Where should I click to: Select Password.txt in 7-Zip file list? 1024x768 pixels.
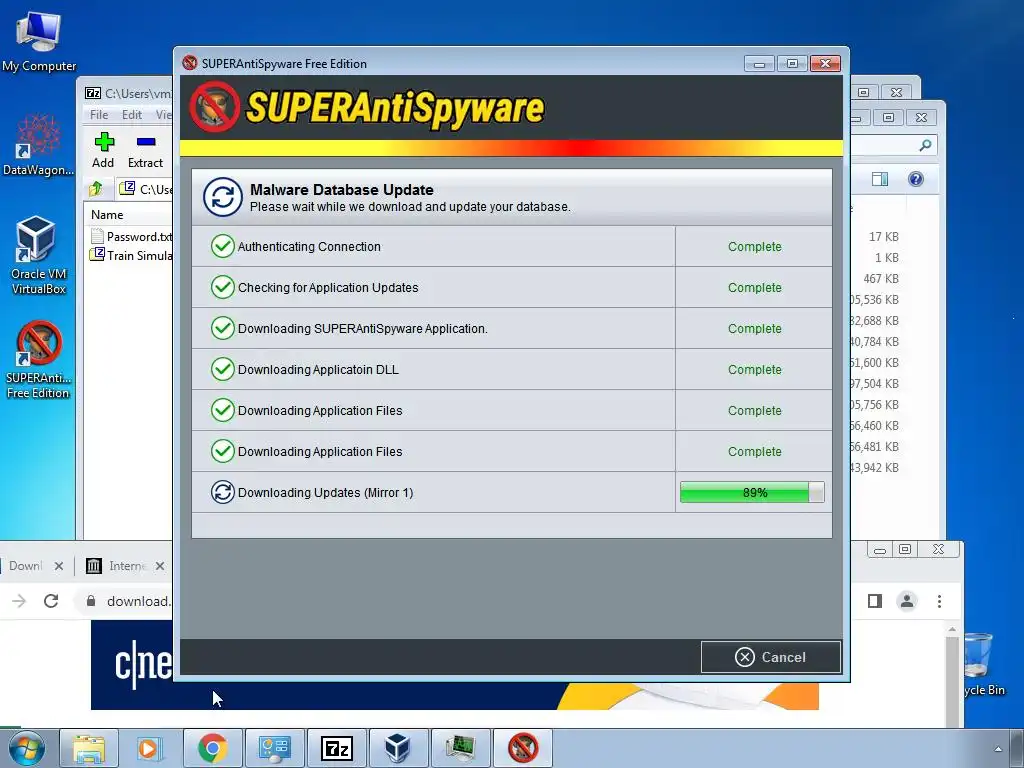pyautogui.click(x=131, y=236)
